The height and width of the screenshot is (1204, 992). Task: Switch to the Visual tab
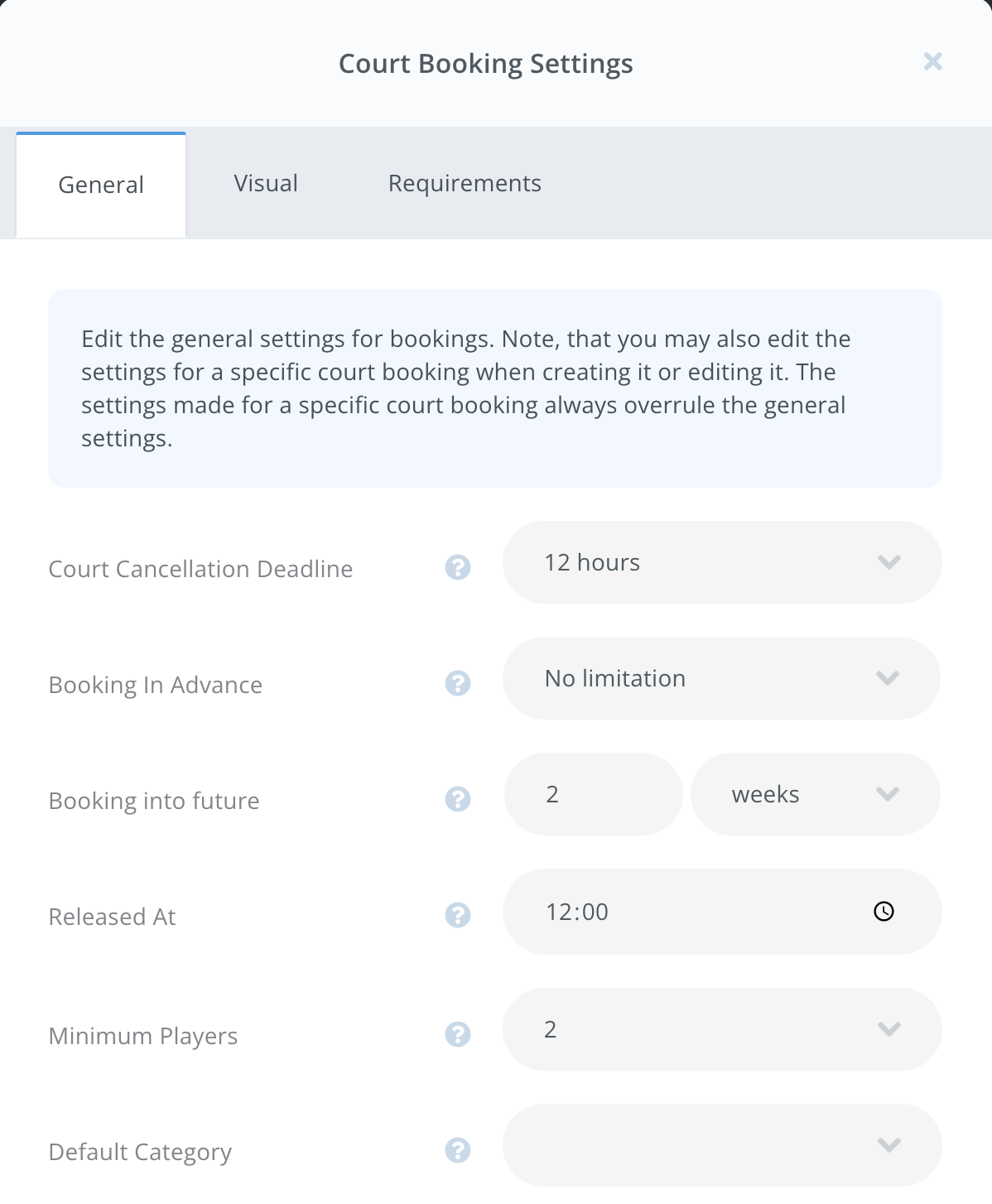[266, 183]
